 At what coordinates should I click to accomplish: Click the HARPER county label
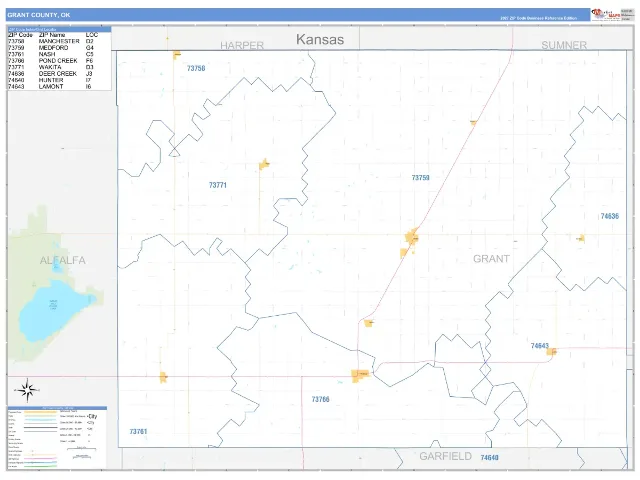point(242,45)
